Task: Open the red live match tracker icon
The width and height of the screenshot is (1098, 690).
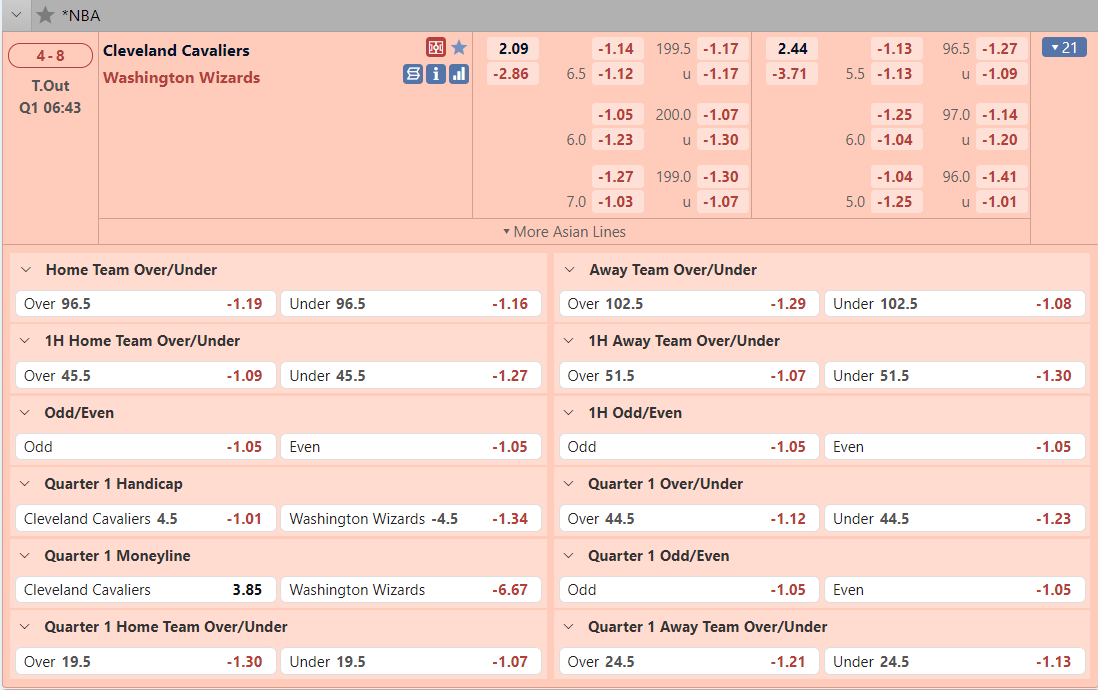Action: click(436, 48)
